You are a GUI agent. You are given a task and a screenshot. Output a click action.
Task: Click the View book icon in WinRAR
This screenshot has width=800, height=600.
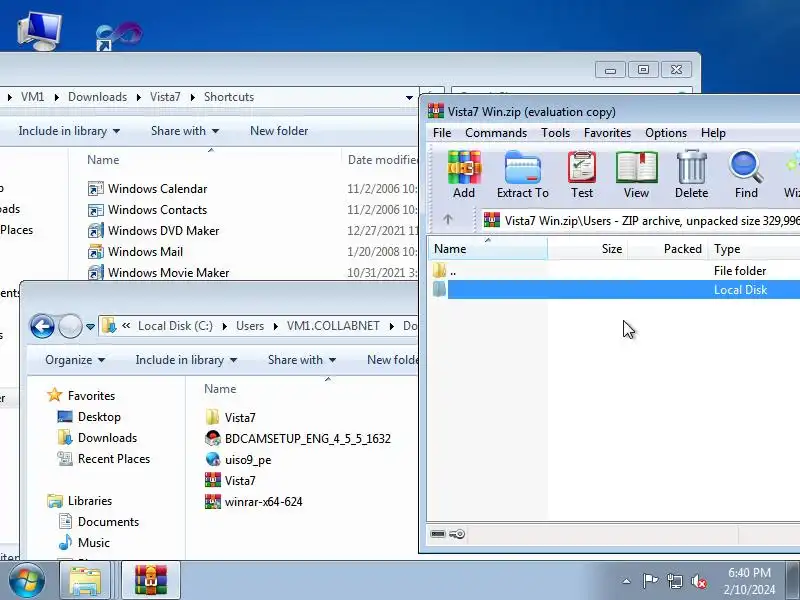coord(636,174)
